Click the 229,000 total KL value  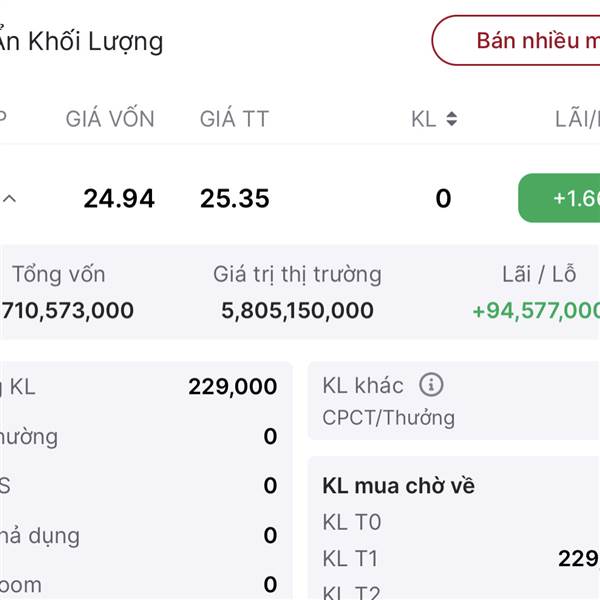(233, 386)
